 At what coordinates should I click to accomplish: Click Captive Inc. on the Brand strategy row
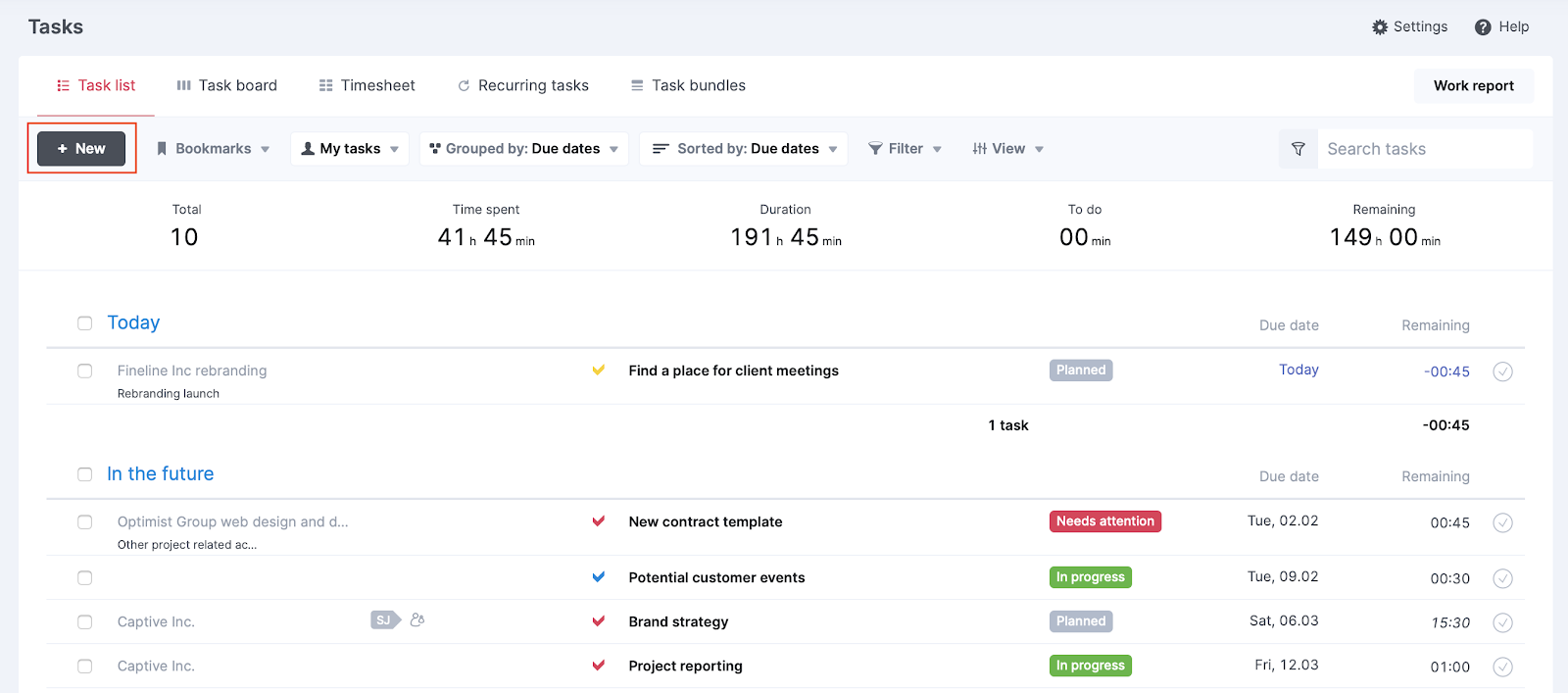156,621
